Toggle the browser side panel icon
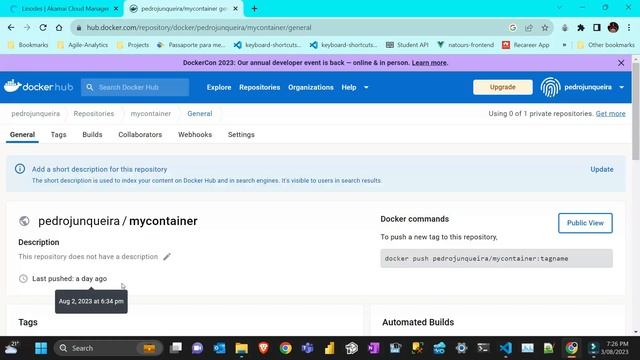This screenshot has height=360, width=640. click(x=597, y=28)
